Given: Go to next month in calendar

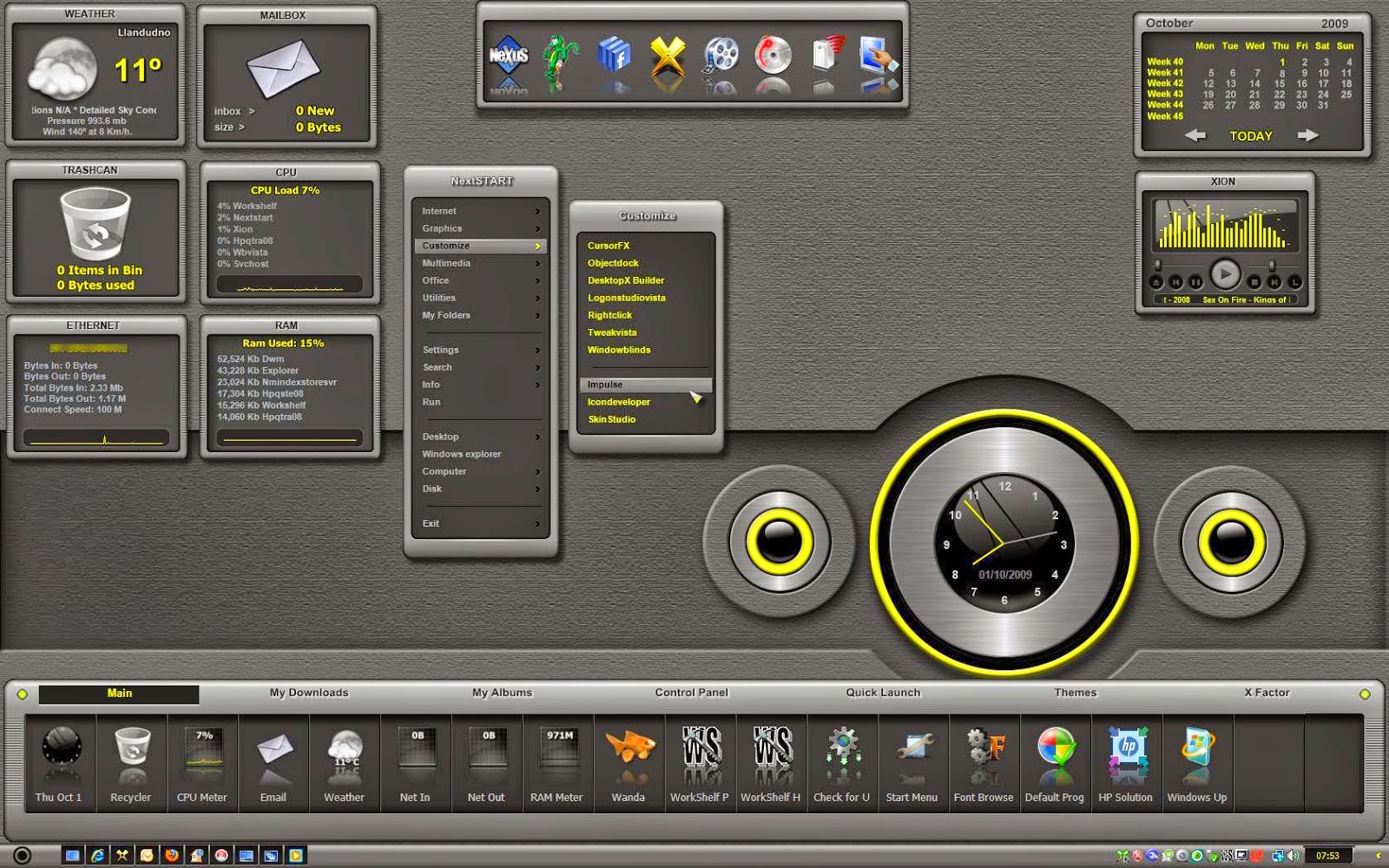Looking at the screenshot, I should 1308,135.
